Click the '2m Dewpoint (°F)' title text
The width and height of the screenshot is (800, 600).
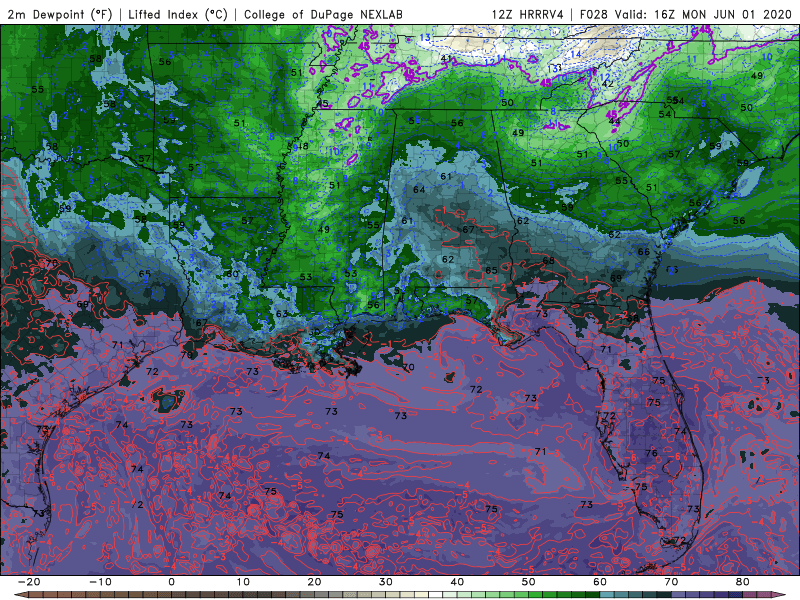[x=59, y=14]
